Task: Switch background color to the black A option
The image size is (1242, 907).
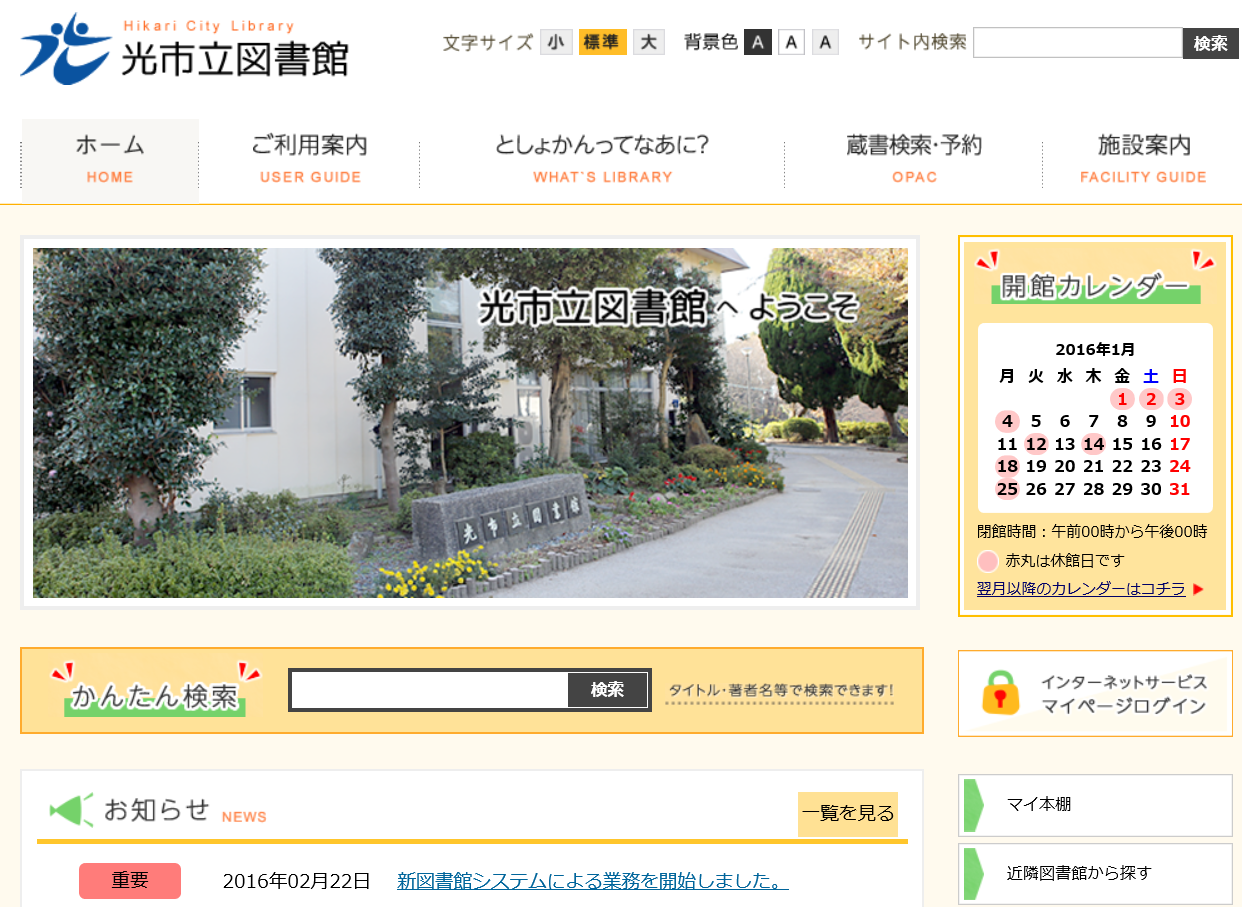Action: [758, 42]
